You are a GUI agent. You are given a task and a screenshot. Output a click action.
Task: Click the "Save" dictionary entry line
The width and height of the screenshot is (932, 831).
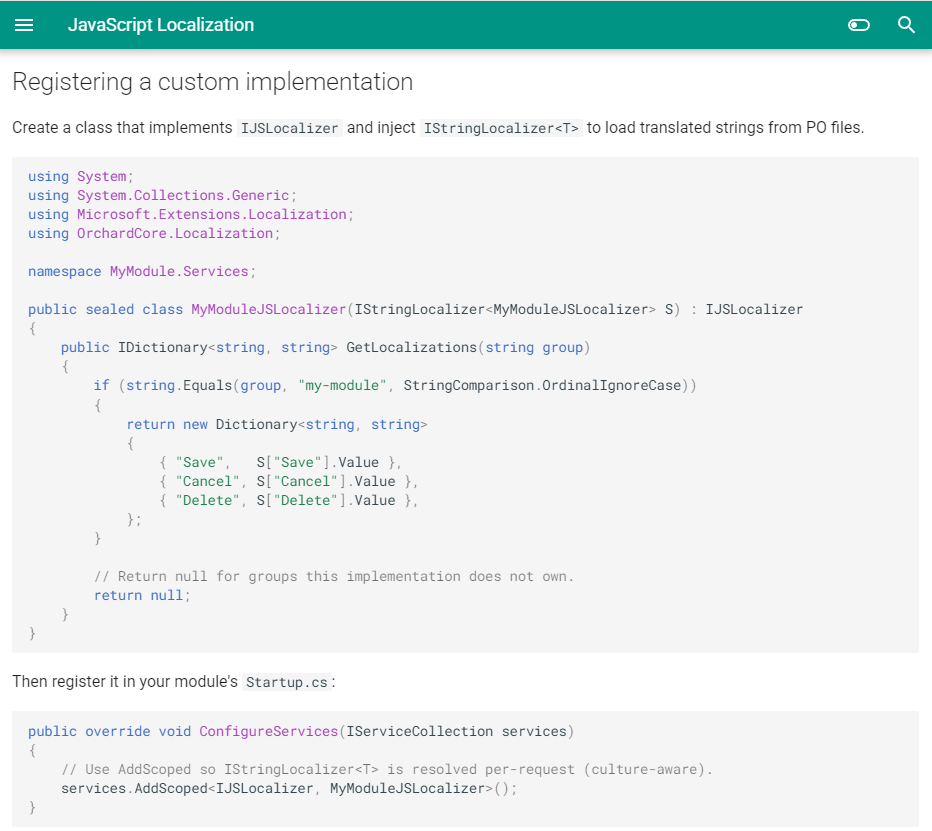click(281, 462)
